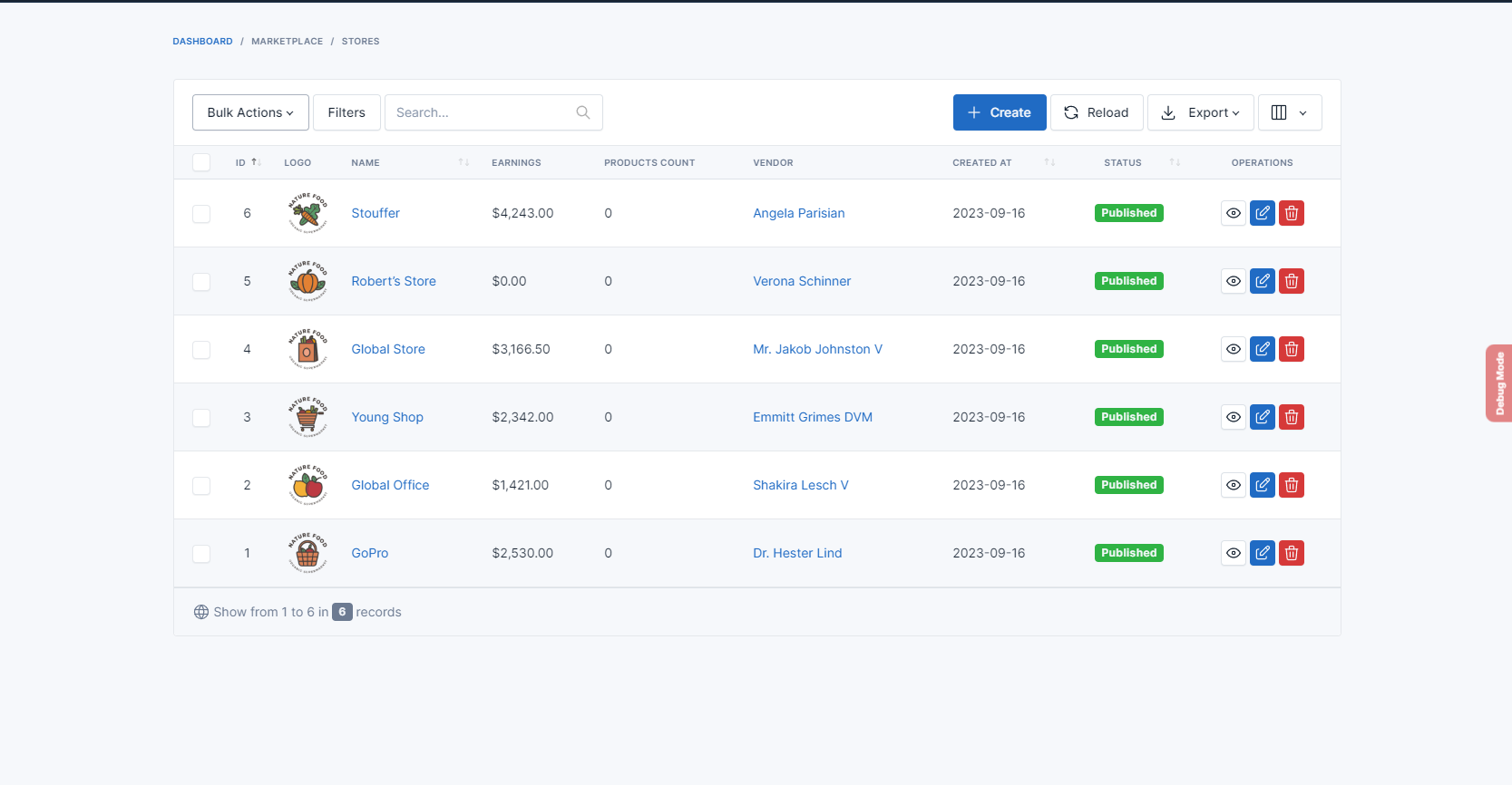Check the GoPro row checkbox

coord(201,554)
